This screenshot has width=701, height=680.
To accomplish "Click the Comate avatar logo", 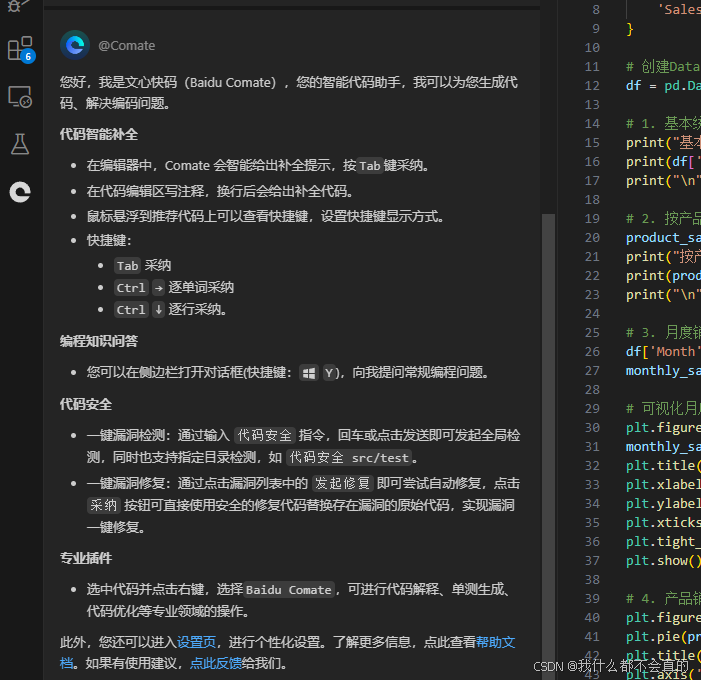I will point(75,45).
